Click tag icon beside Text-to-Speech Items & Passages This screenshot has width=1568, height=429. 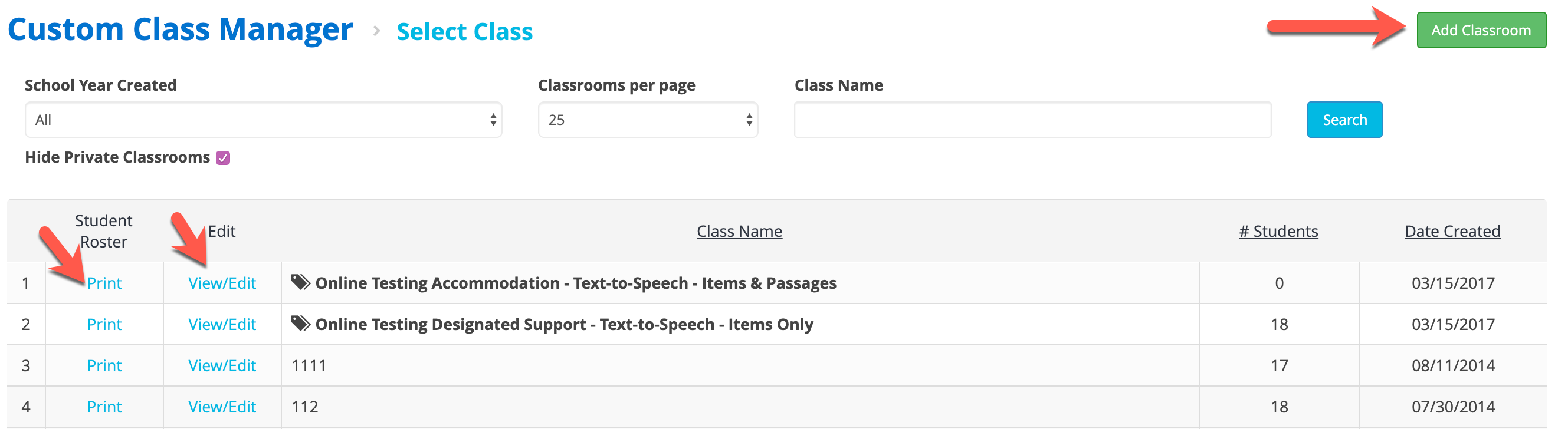click(x=301, y=282)
